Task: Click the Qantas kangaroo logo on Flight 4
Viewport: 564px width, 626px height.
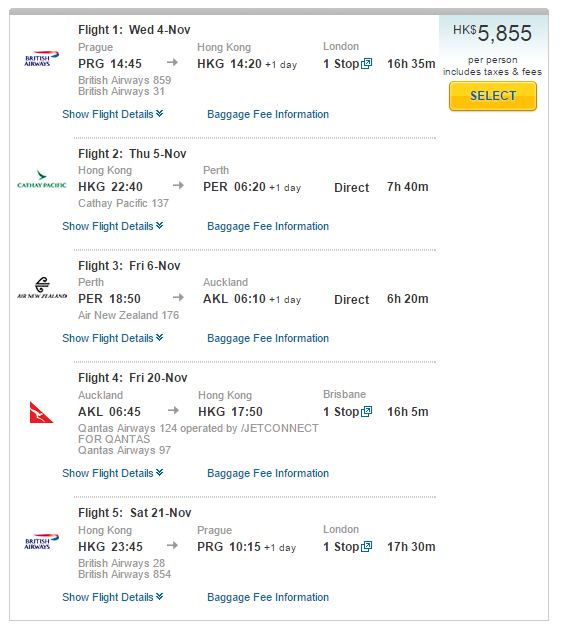Action: [x=41, y=412]
